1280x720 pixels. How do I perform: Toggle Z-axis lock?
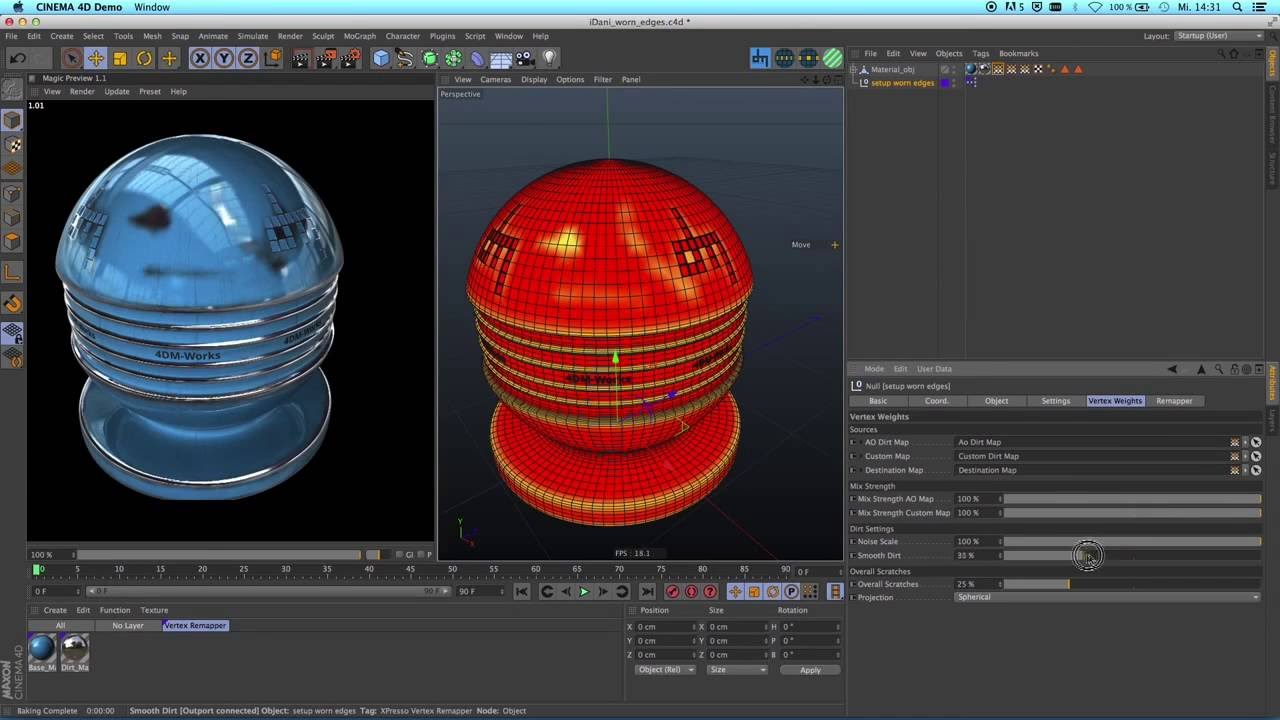(248, 58)
